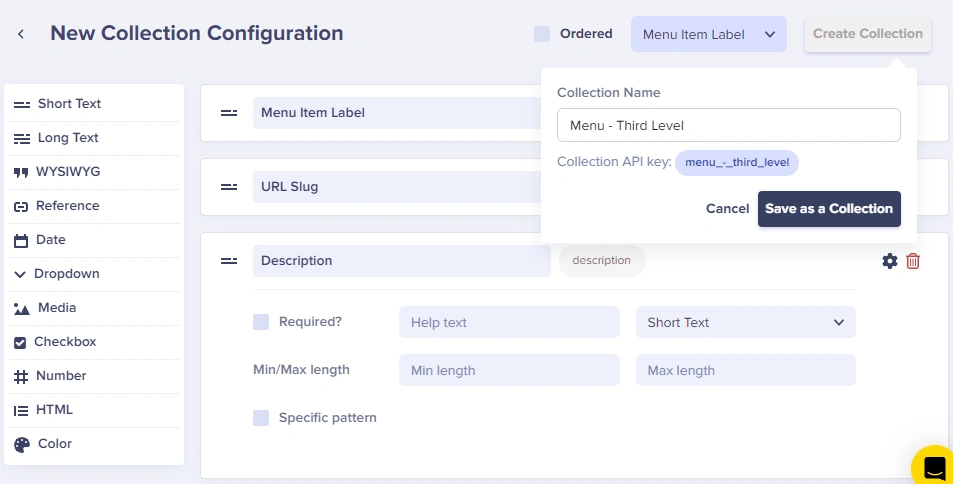Delete the Description field with trash icon
The image size is (953, 484).
tap(913, 261)
